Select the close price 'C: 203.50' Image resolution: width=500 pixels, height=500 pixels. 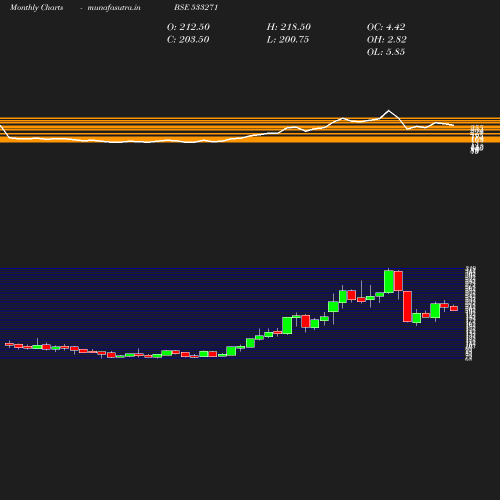pos(188,40)
